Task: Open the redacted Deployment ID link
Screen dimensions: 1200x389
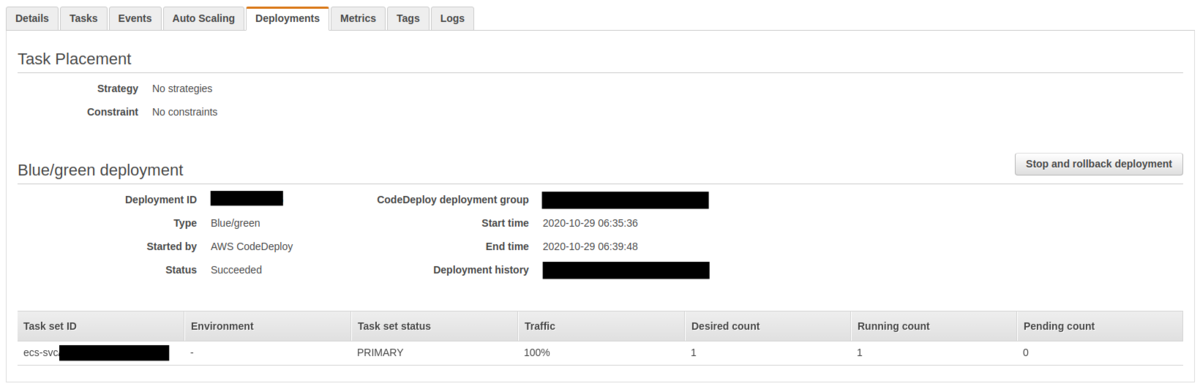Action: 247,199
